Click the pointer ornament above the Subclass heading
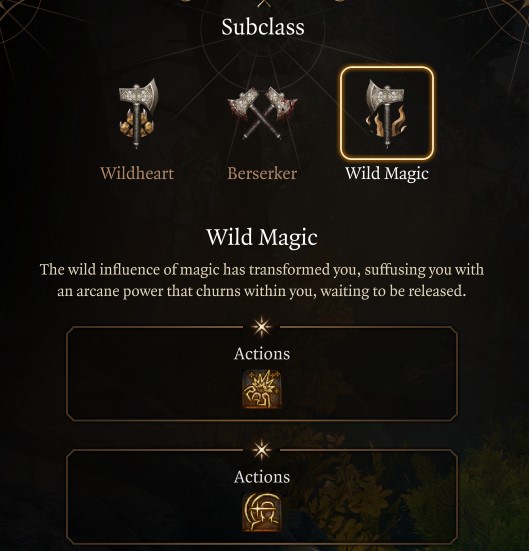 click(263, 4)
